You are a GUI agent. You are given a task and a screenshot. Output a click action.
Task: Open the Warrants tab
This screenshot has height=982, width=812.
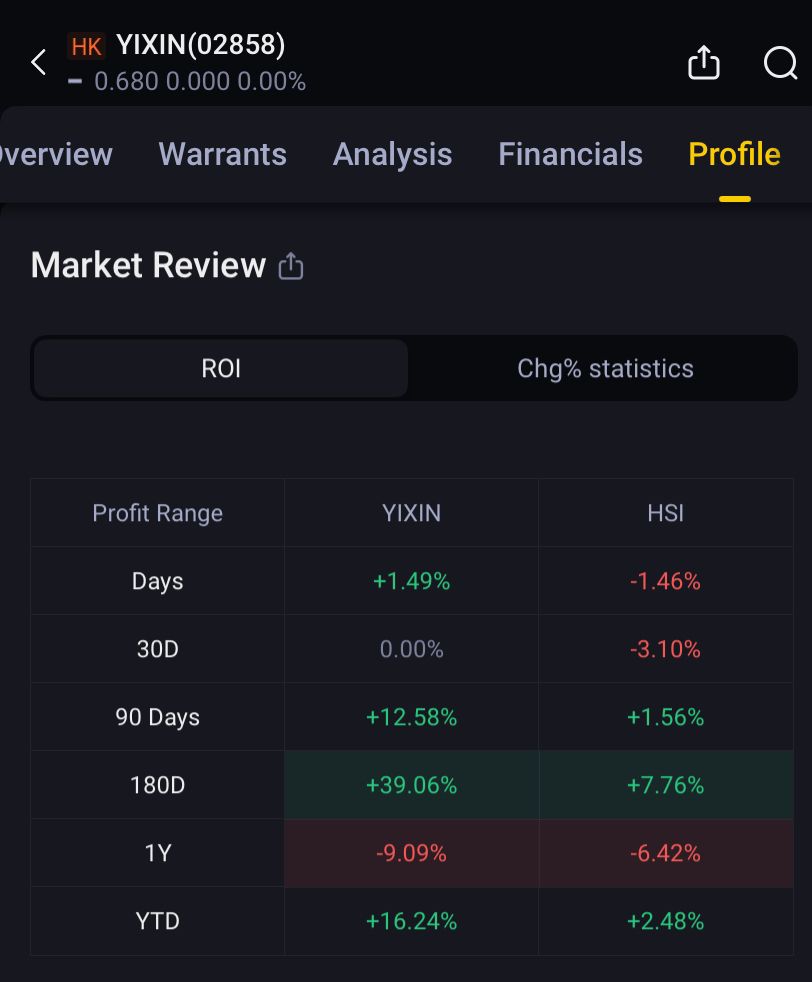pyautogui.click(x=222, y=154)
